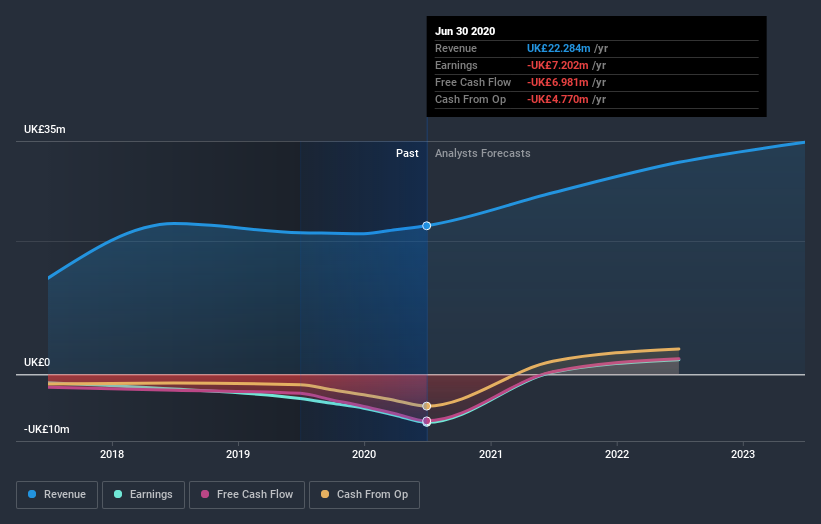
Task: Click the free cash flow value -UK£6.981m
Action: click(558, 82)
